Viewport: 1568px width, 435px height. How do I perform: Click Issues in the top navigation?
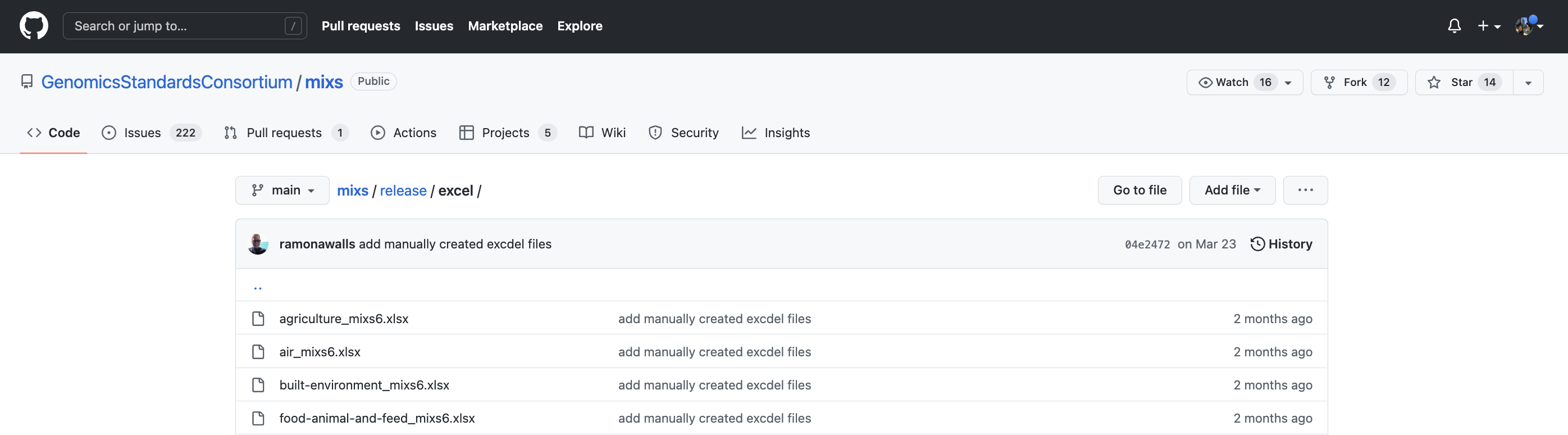(434, 26)
